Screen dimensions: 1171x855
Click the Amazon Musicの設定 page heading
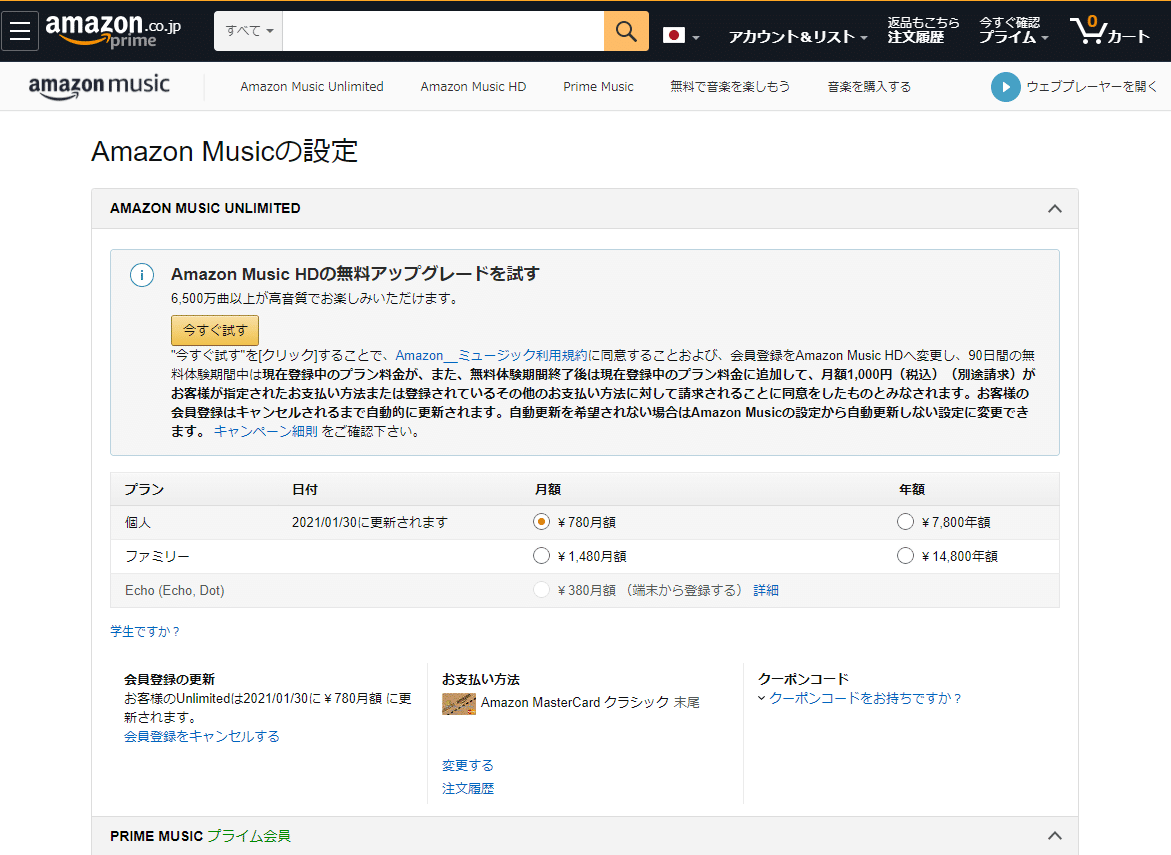[224, 152]
